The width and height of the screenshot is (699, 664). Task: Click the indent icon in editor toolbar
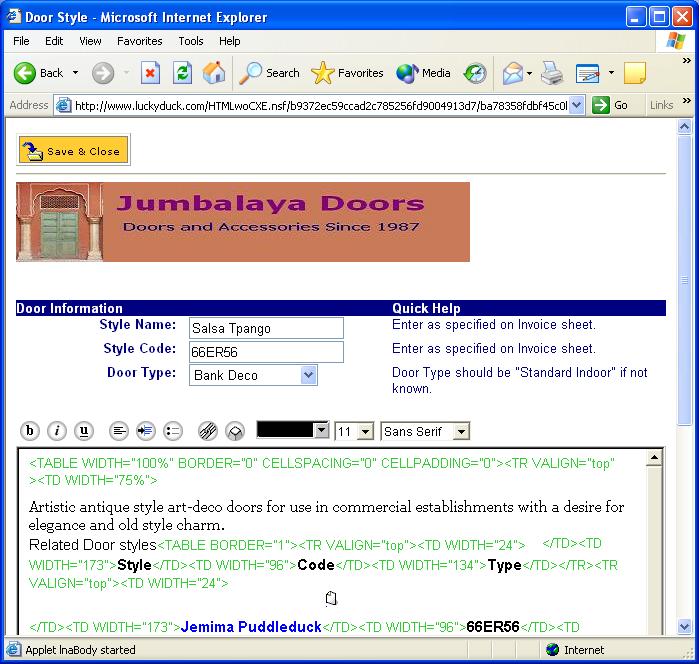click(145, 431)
